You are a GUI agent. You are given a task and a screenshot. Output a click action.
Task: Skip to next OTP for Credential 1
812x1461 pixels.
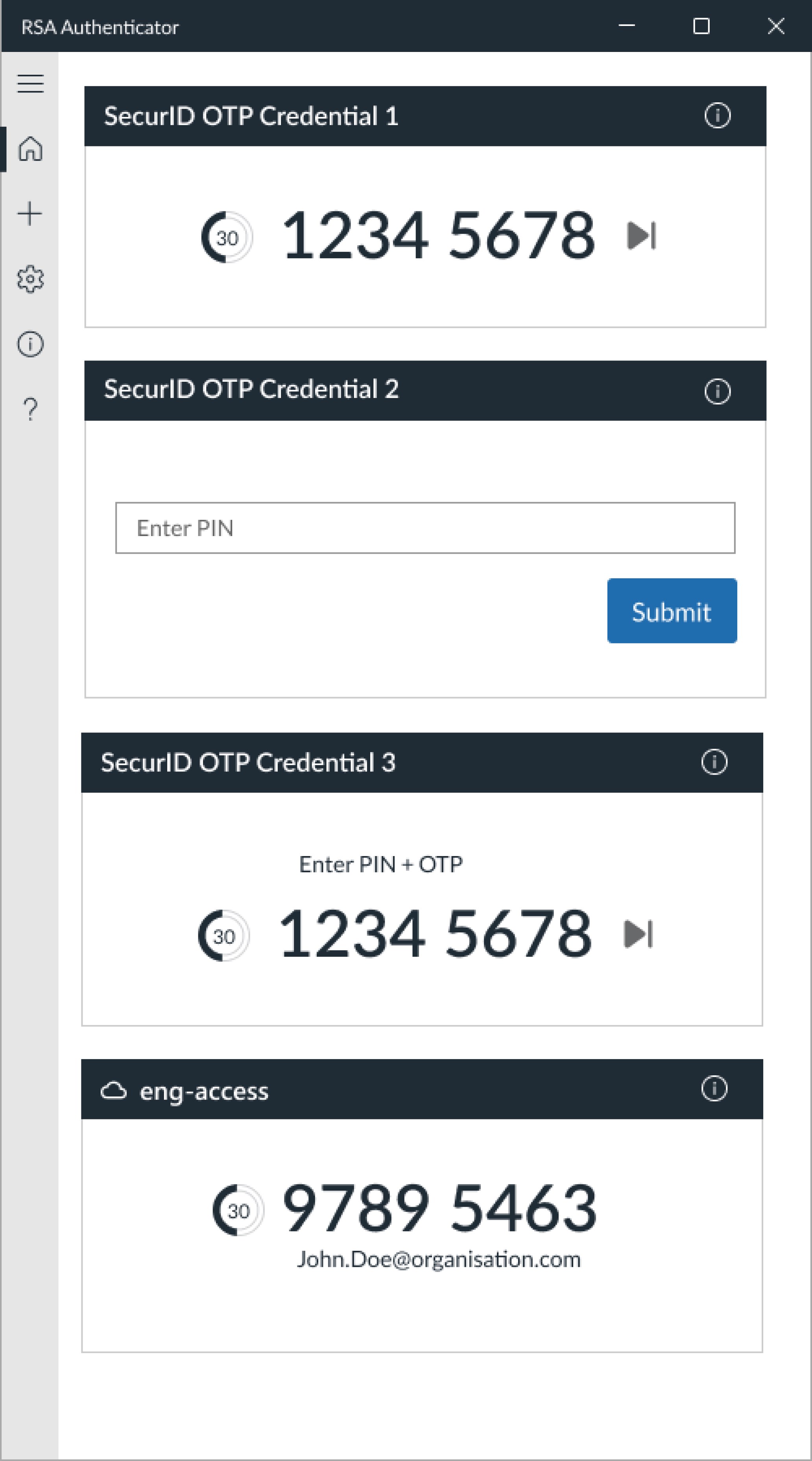[641, 235]
